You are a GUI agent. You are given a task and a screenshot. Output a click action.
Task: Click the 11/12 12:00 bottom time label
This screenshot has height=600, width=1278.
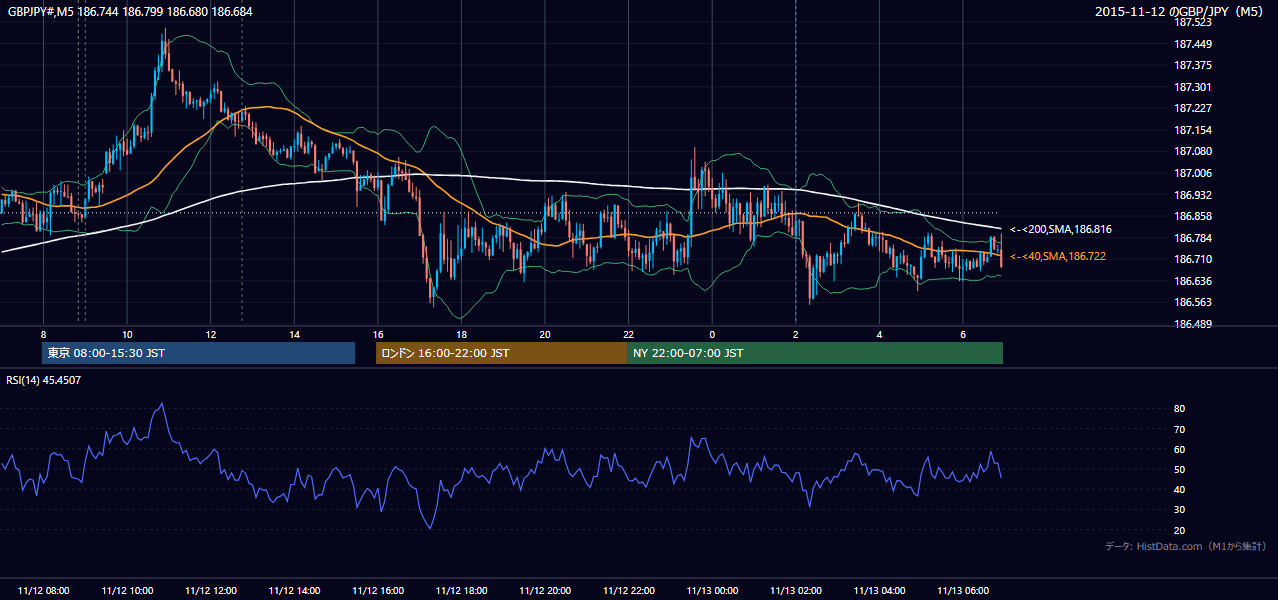[211, 591]
